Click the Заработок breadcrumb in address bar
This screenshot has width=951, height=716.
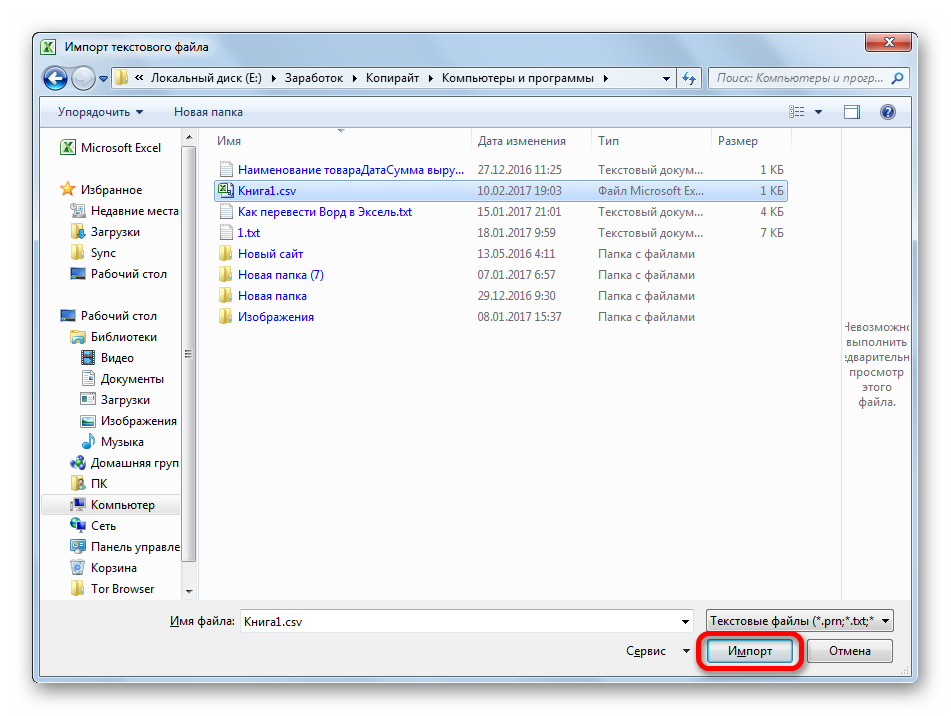[314, 78]
